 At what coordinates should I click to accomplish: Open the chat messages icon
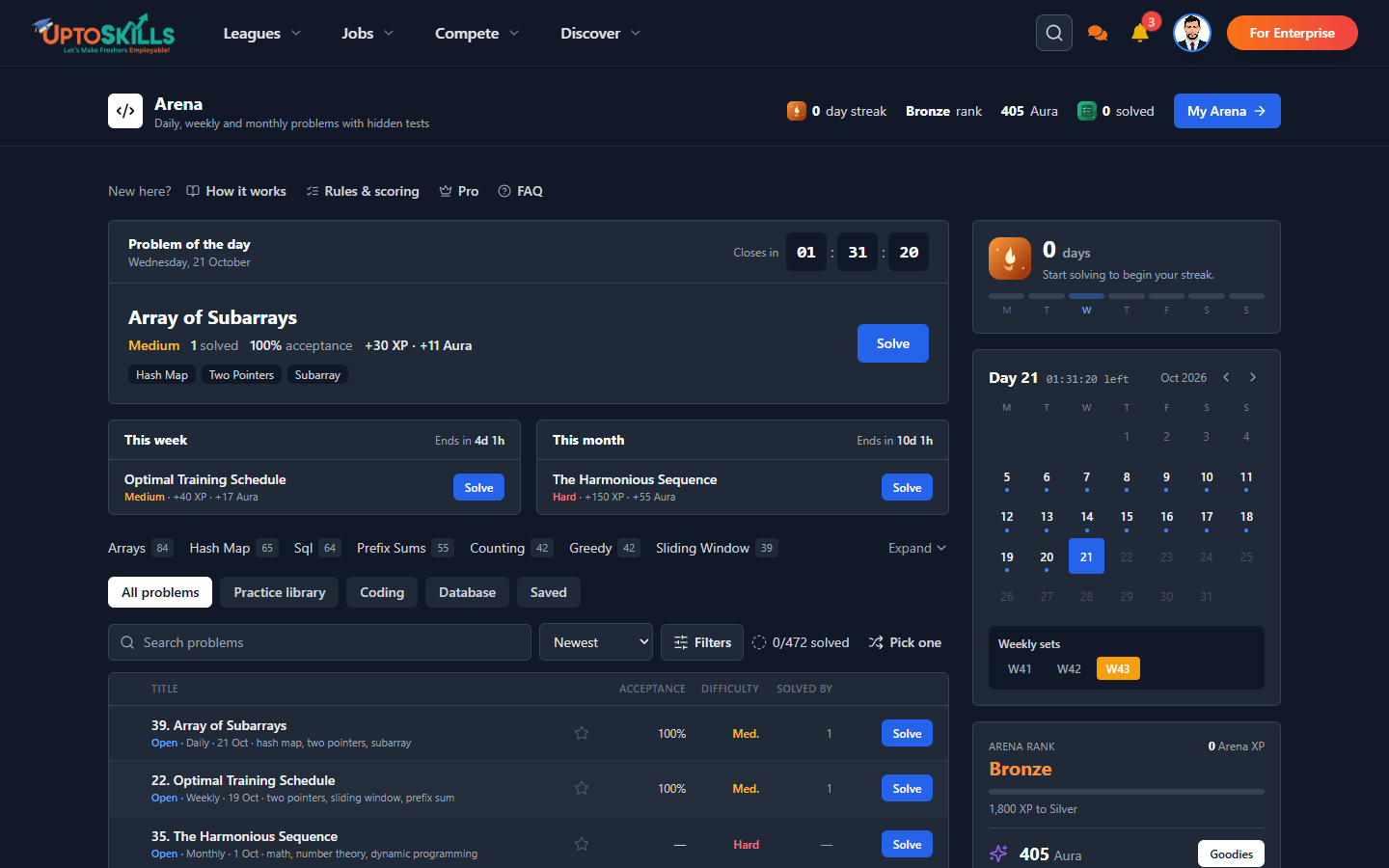click(1098, 33)
